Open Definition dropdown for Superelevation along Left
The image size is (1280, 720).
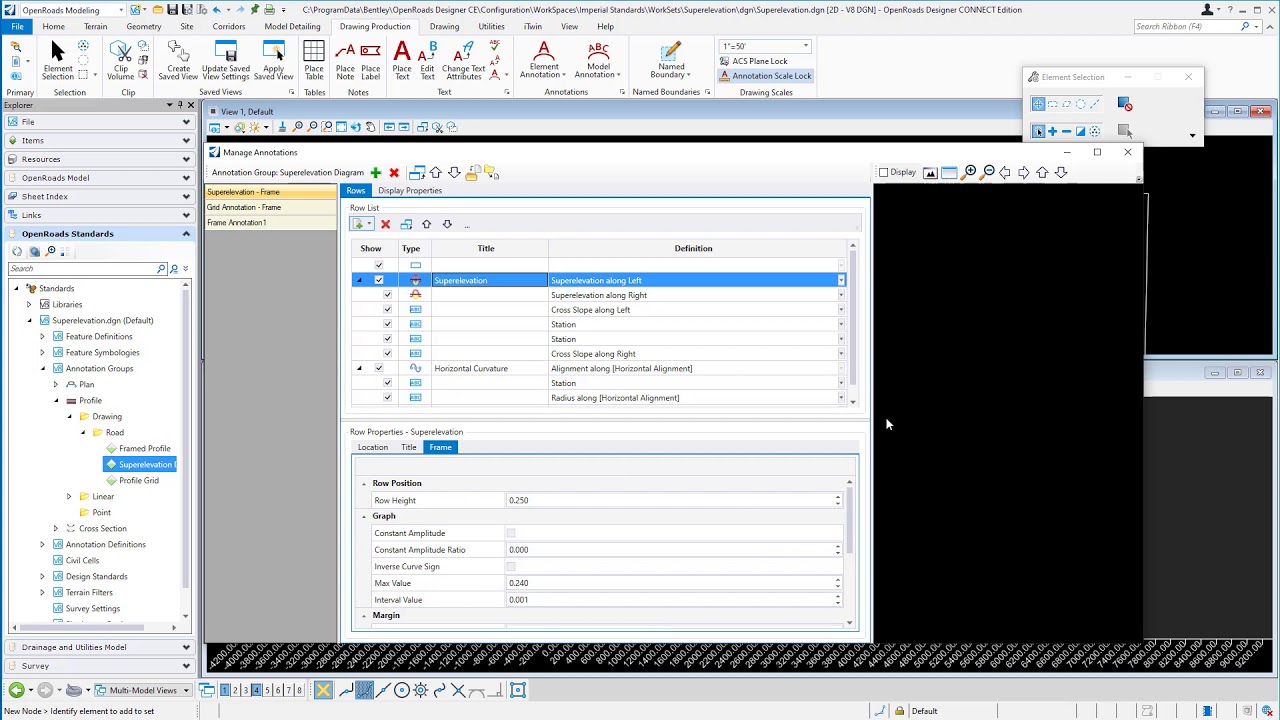pyautogui.click(x=841, y=281)
